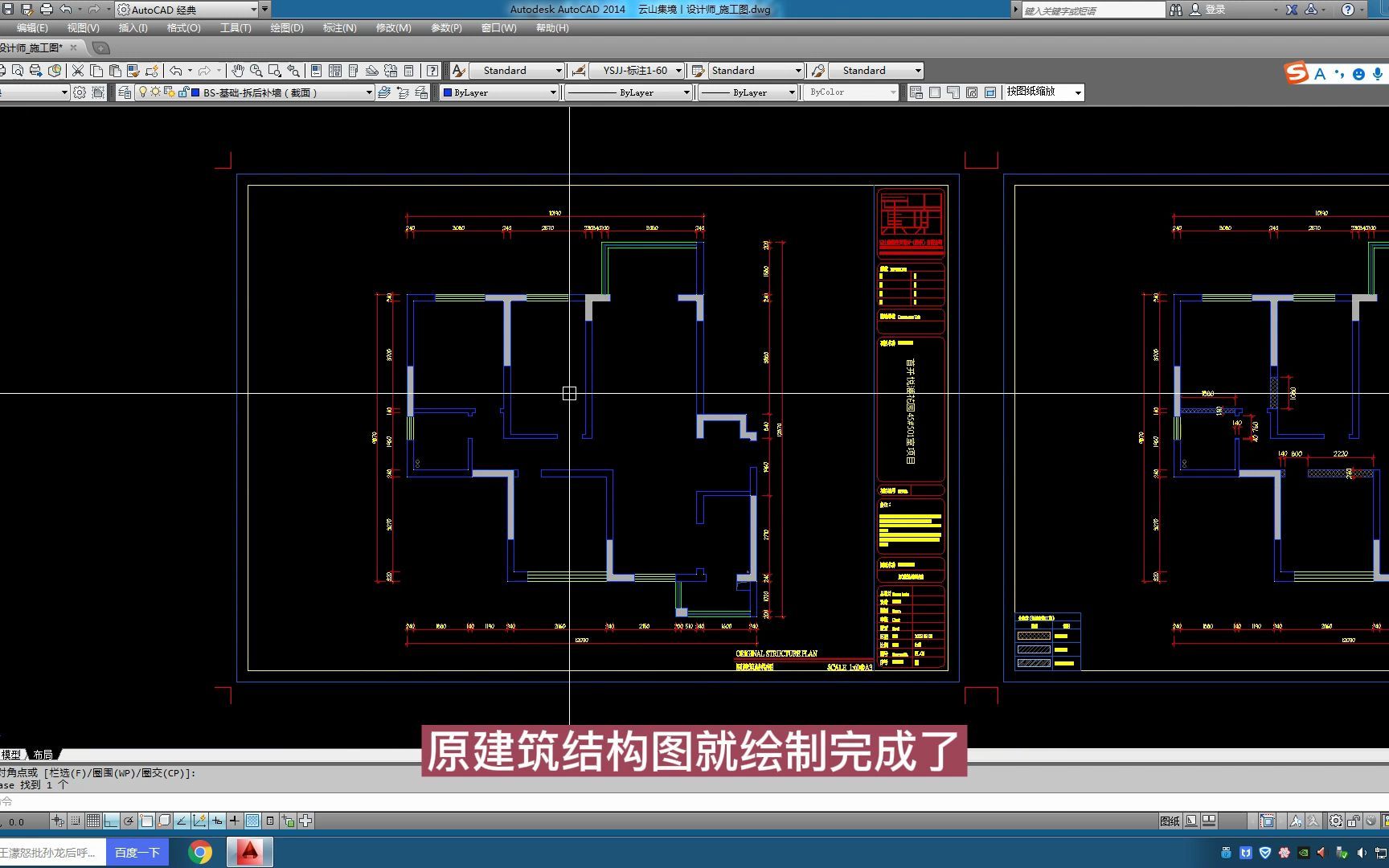Click the 登录 sign-in button
Viewport: 1389px width, 868px height.
tap(1215, 10)
